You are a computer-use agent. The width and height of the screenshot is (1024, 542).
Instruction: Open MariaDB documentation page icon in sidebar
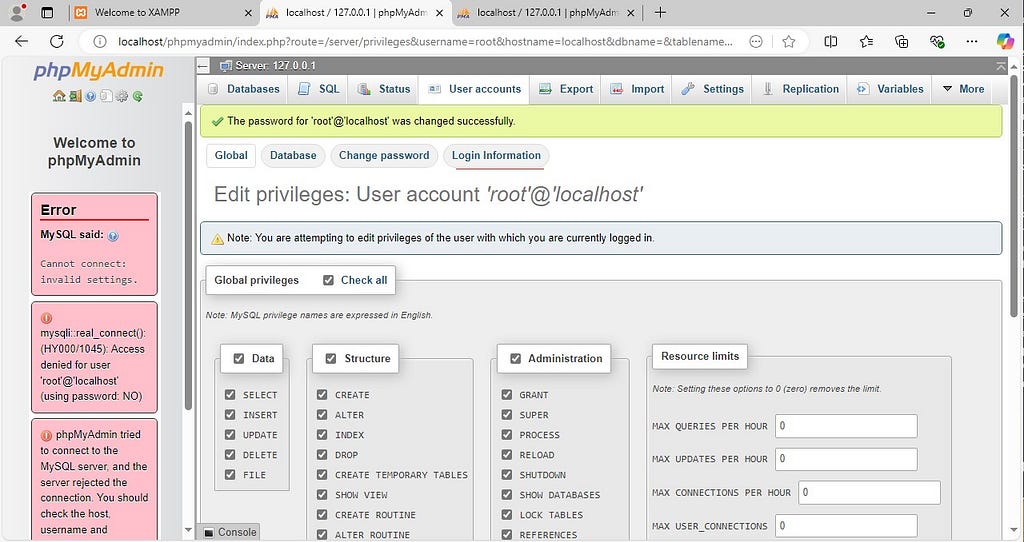pos(106,96)
